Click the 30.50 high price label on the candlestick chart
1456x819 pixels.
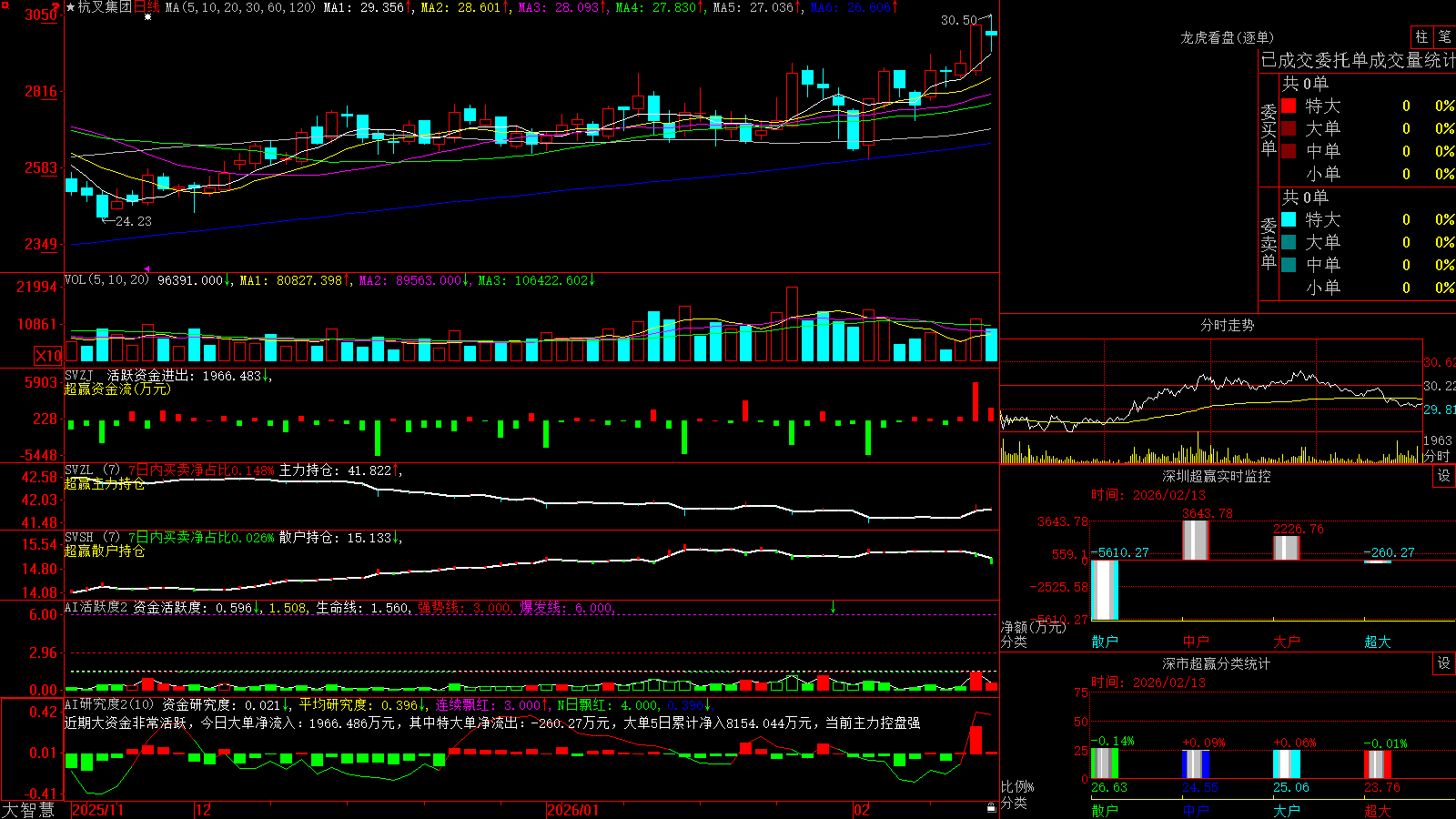point(959,20)
